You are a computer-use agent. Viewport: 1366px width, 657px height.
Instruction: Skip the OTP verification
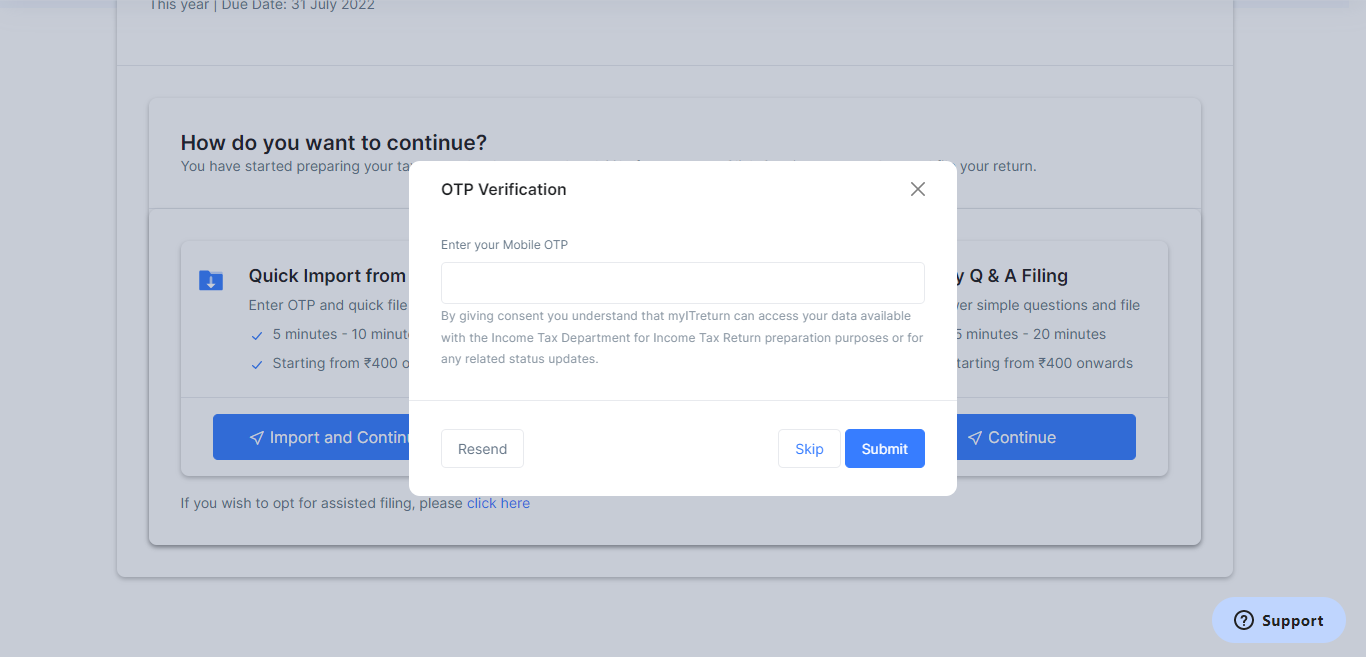click(x=809, y=449)
